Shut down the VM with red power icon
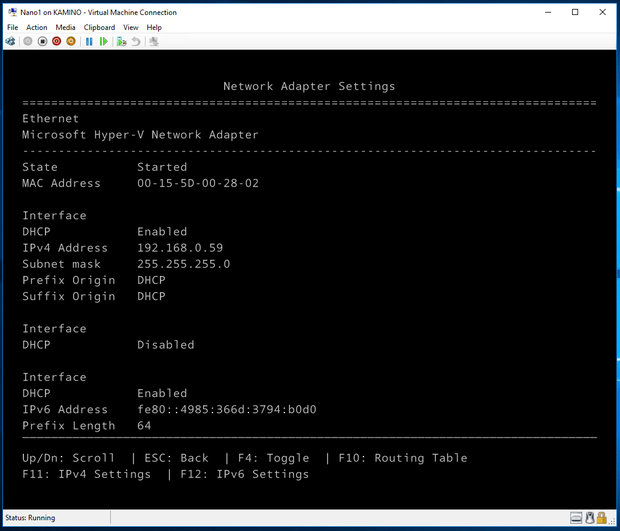The width and height of the screenshot is (620, 531). coord(57,41)
